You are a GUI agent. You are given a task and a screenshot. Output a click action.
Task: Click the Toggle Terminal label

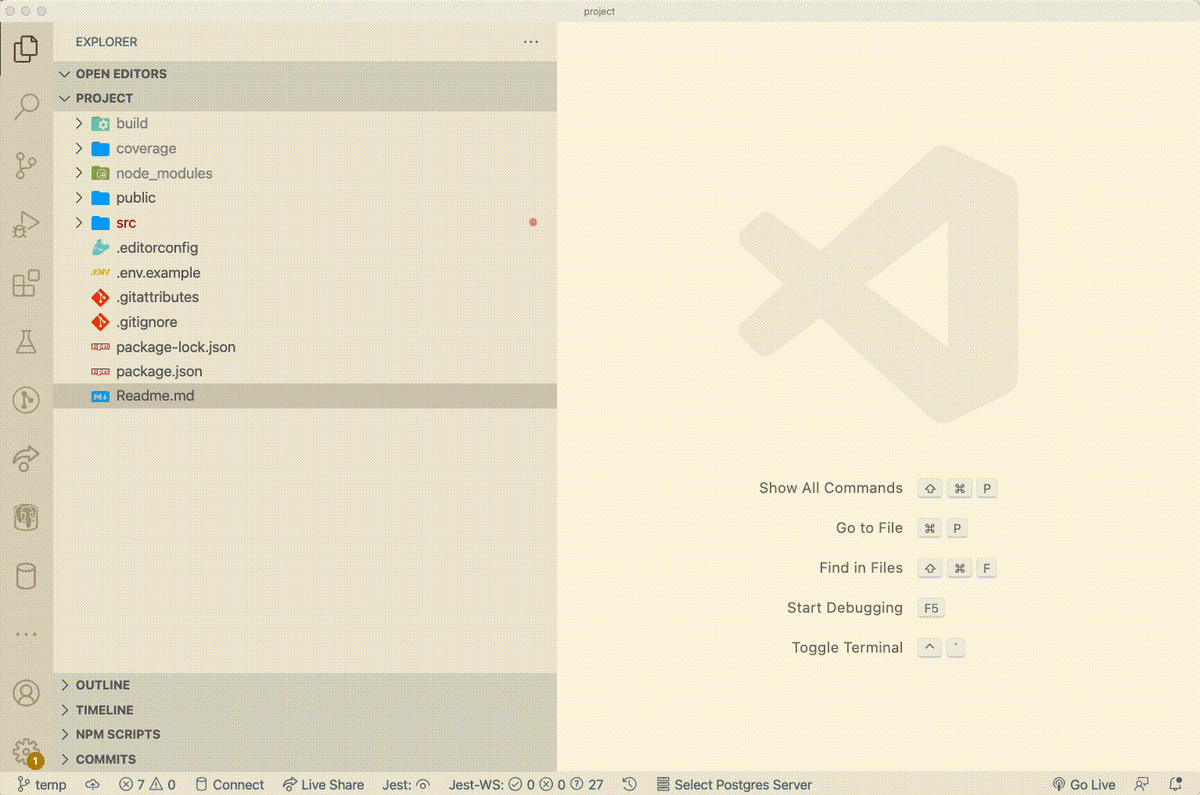coord(847,648)
